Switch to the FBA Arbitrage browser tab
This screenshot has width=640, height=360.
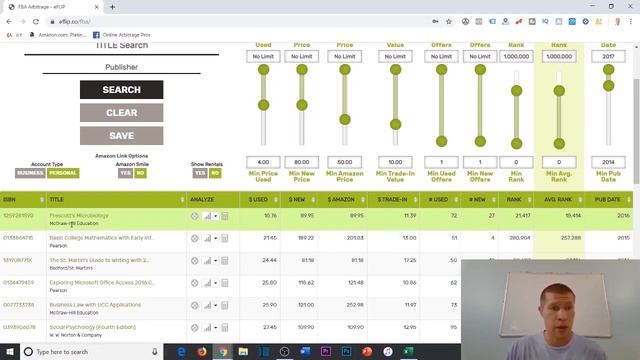coord(53,7)
